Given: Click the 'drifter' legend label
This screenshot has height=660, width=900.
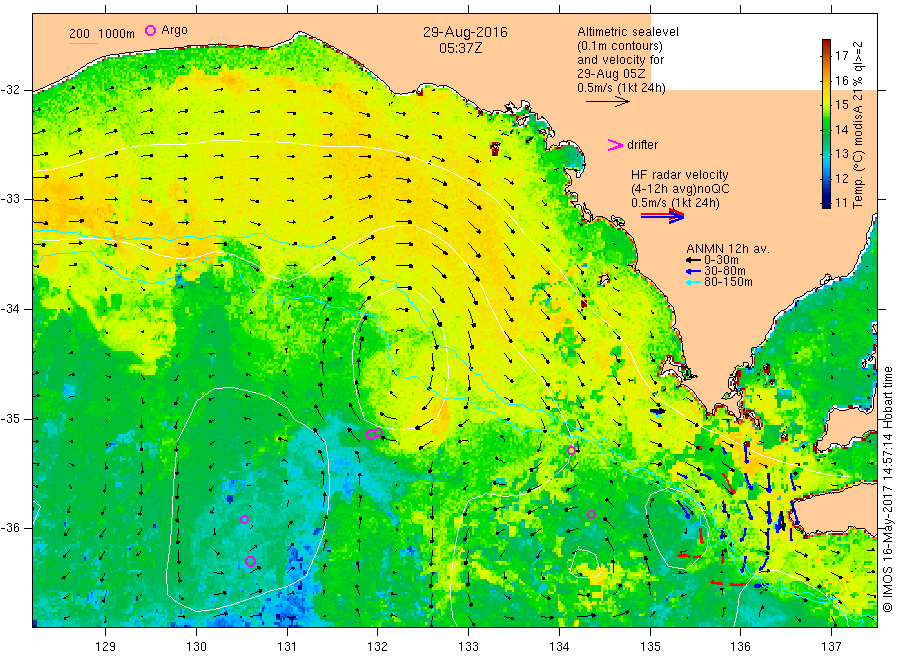Looking at the screenshot, I should click(x=642, y=145).
